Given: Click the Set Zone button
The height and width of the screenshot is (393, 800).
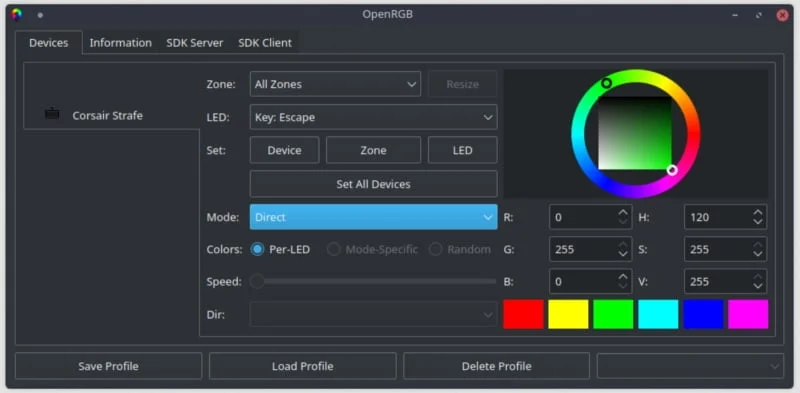Looking at the screenshot, I should pyautogui.click(x=373, y=151).
